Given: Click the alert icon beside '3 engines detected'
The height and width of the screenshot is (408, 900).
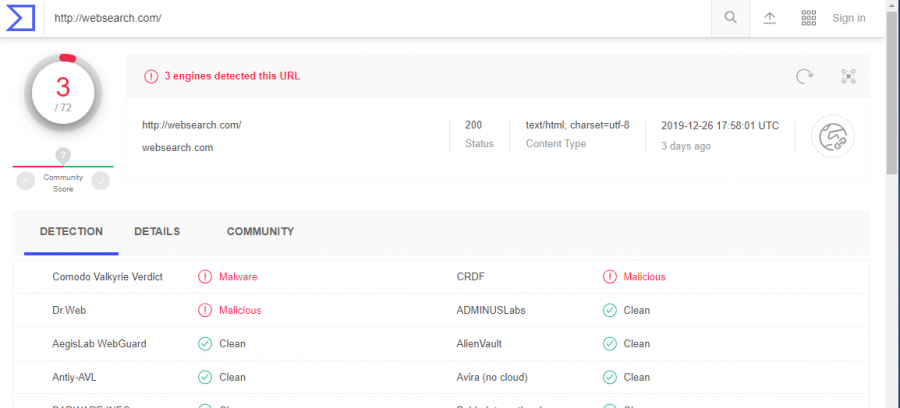Looking at the screenshot, I should [150, 76].
